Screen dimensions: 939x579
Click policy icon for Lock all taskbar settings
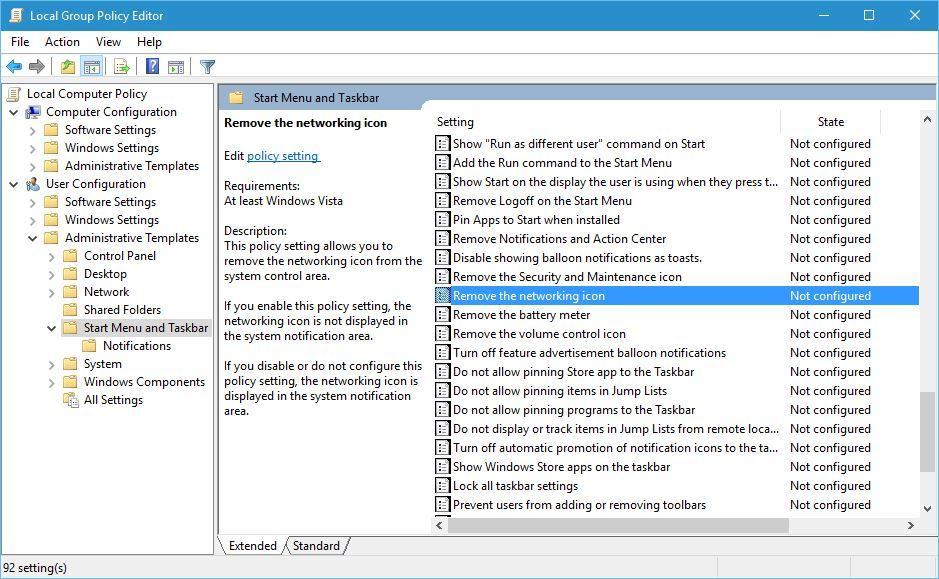[x=442, y=486]
